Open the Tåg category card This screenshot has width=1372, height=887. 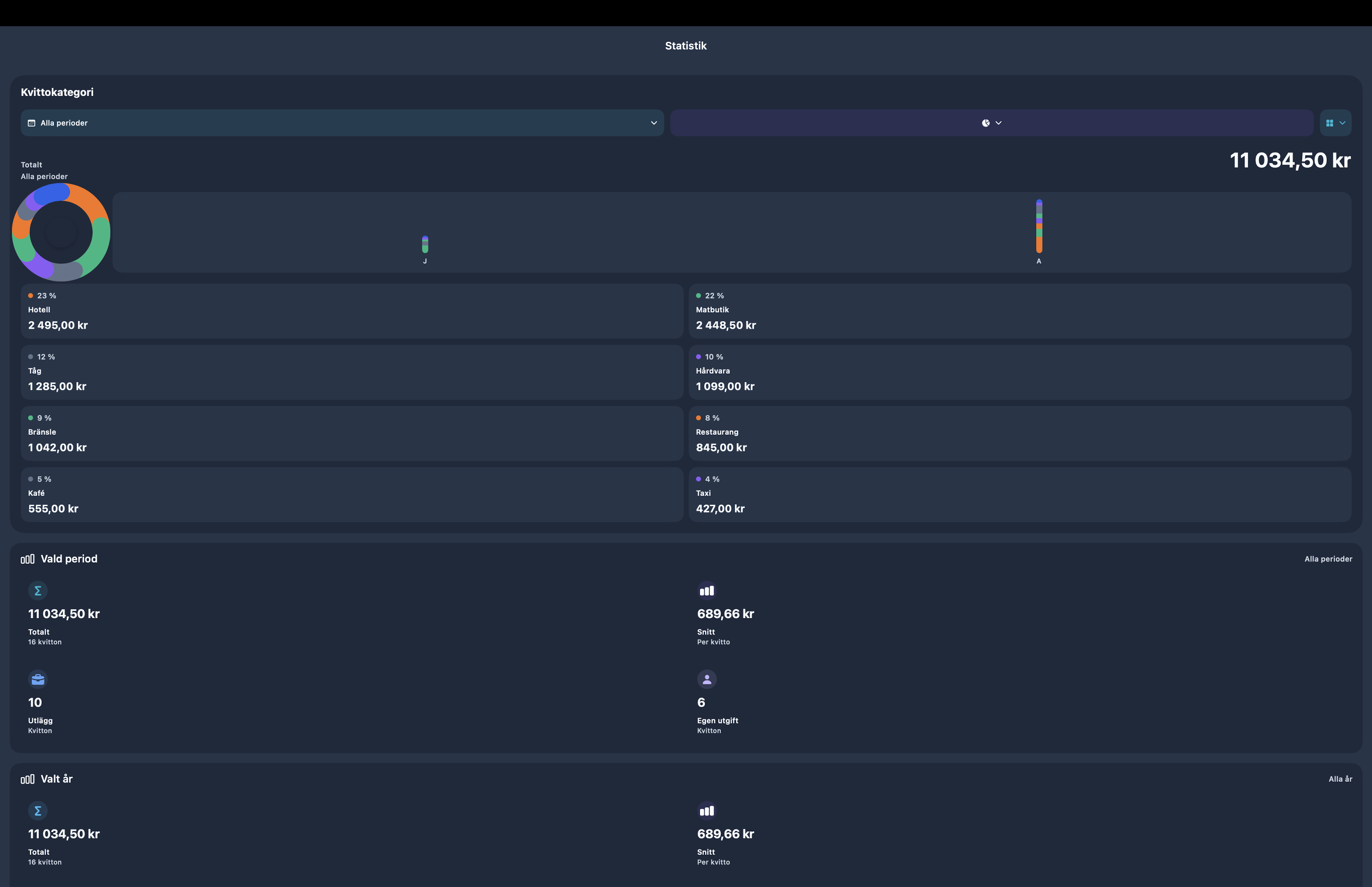pyautogui.click(x=352, y=372)
